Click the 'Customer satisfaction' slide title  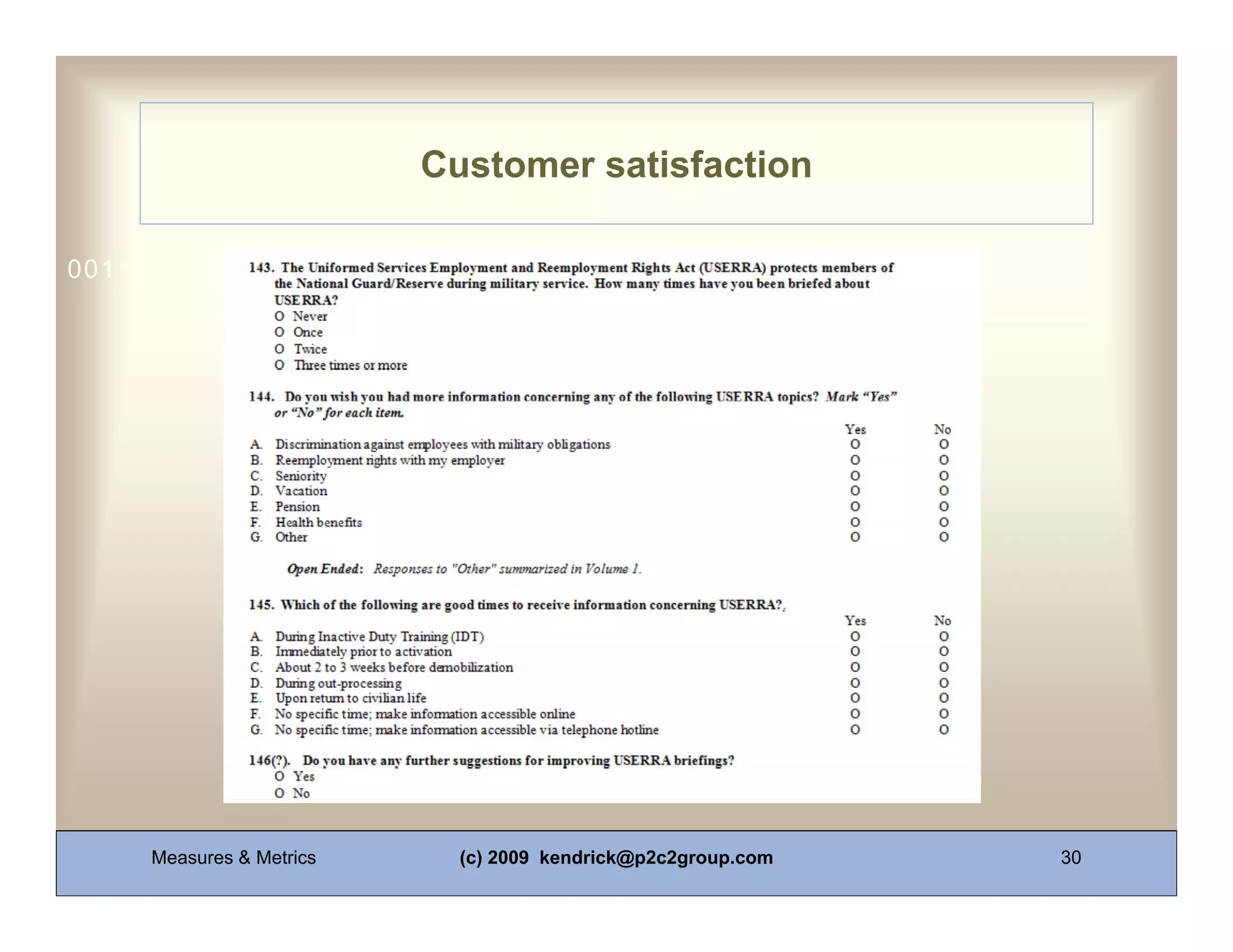pos(616,164)
